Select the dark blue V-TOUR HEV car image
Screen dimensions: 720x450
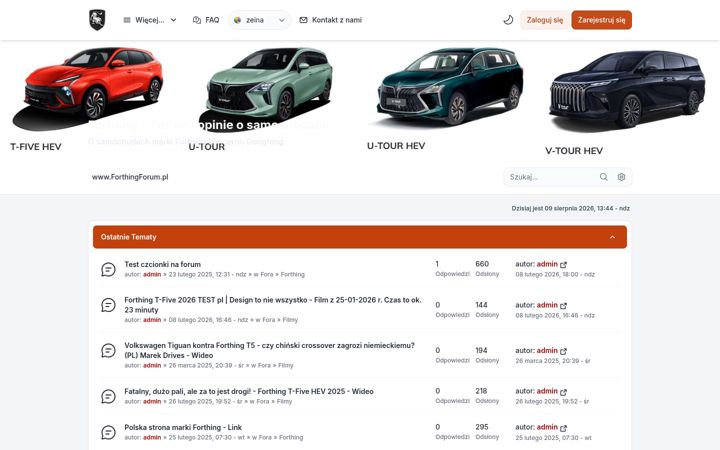627,90
